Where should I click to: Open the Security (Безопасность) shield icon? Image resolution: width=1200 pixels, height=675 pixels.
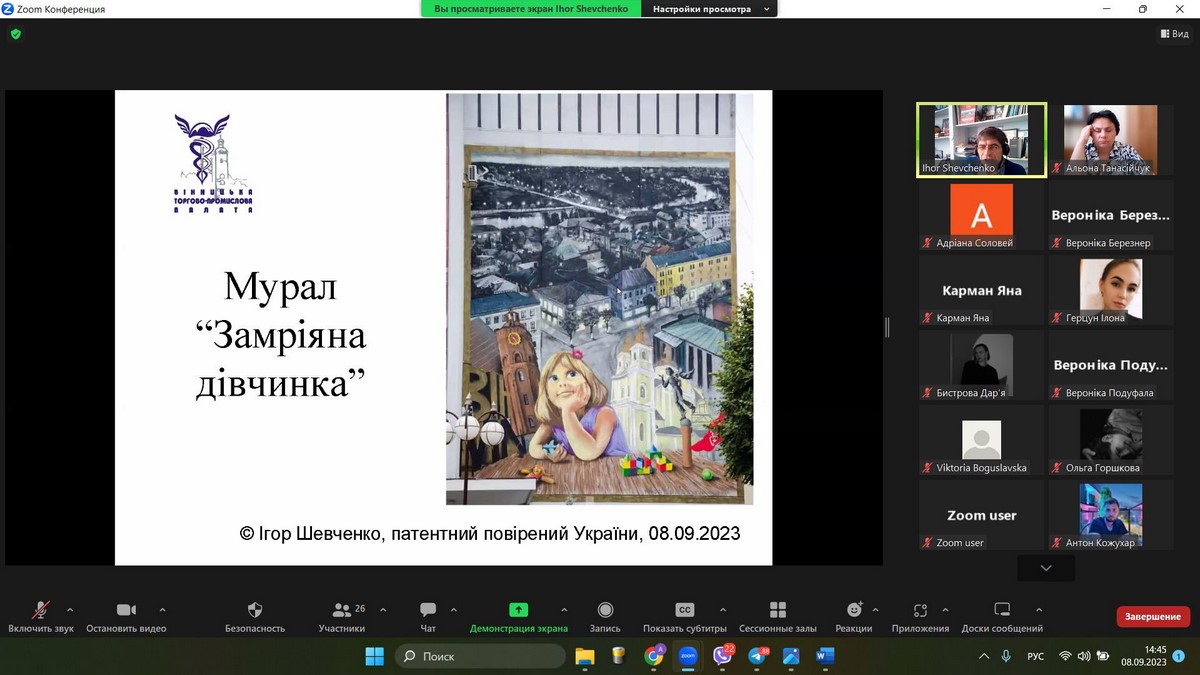[255, 611]
